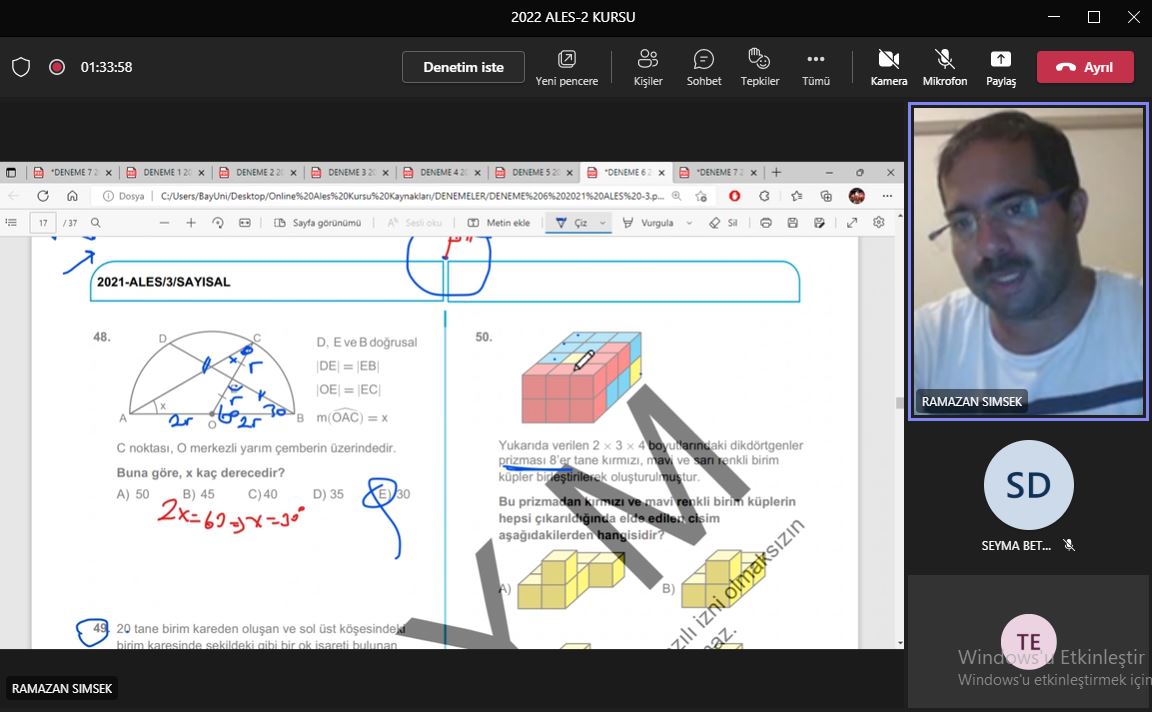Open the PDF search magnifier
The width and height of the screenshot is (1152, 712).
(x=96, y=223)
